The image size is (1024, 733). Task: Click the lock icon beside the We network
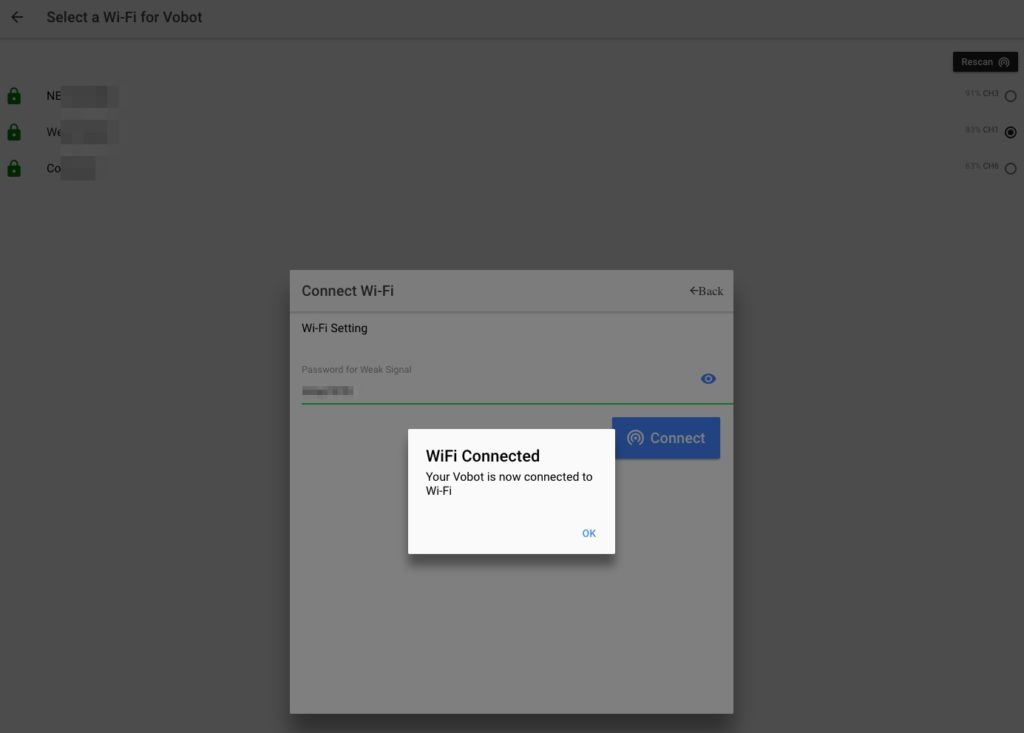[14, 132]
